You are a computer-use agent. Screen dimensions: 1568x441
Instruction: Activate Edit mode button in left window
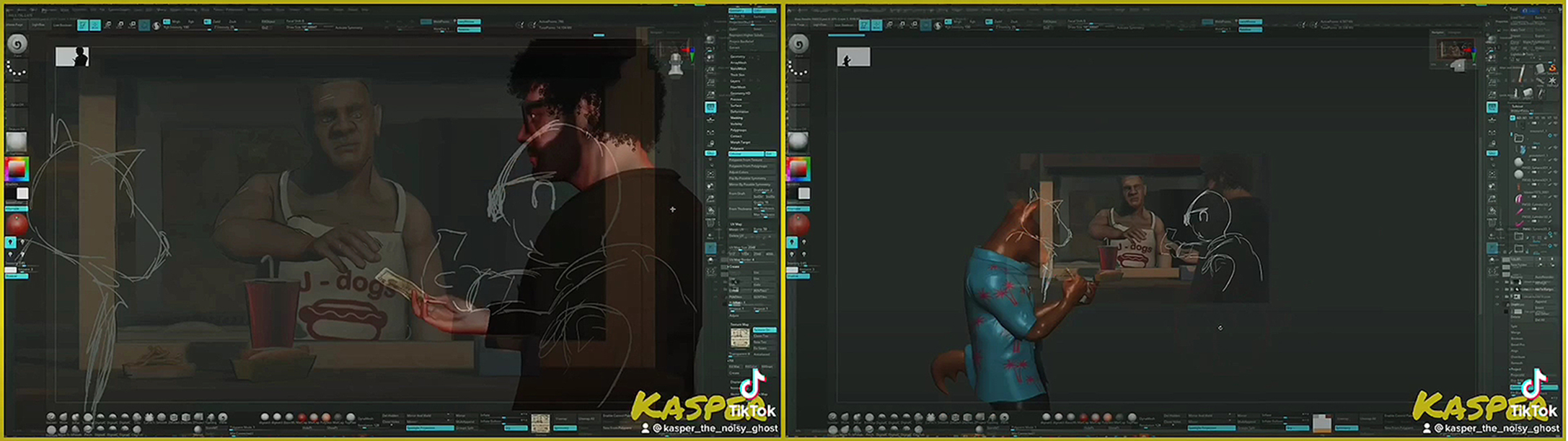click(x=84, y=25)
